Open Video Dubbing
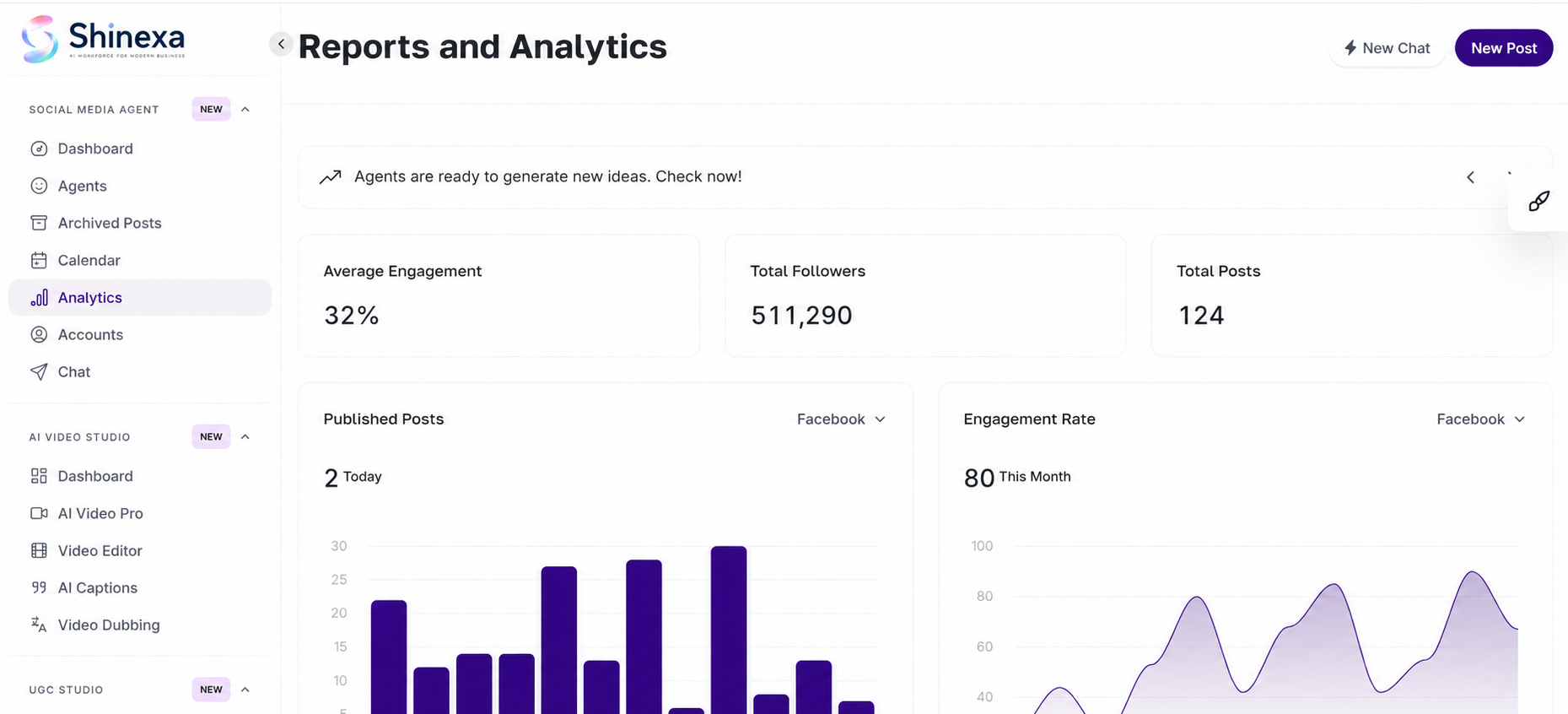The image size is (1568, 714). coord(140,625)
